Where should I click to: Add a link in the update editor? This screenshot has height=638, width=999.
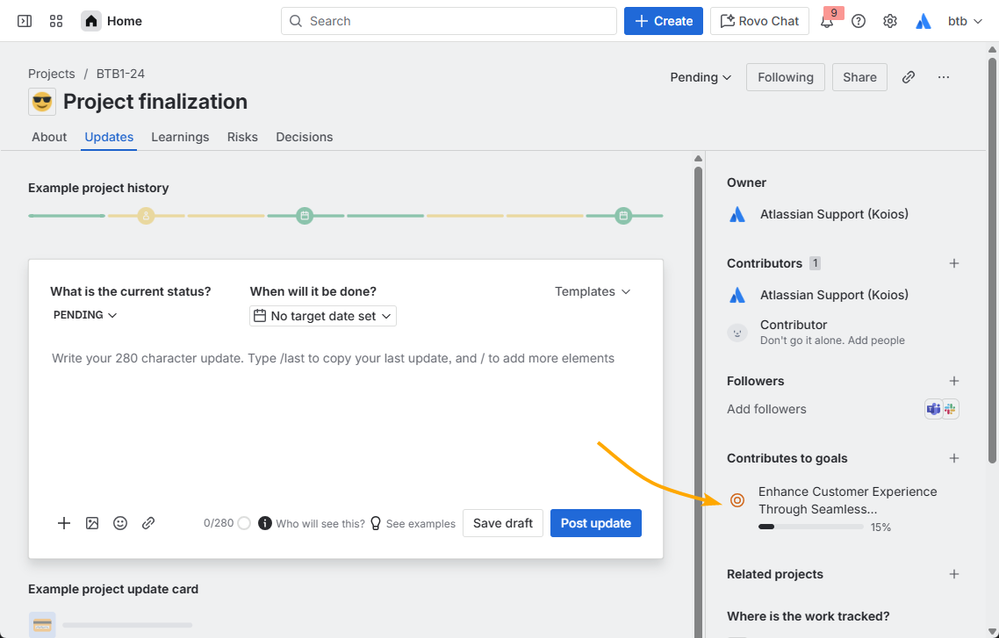148,523
